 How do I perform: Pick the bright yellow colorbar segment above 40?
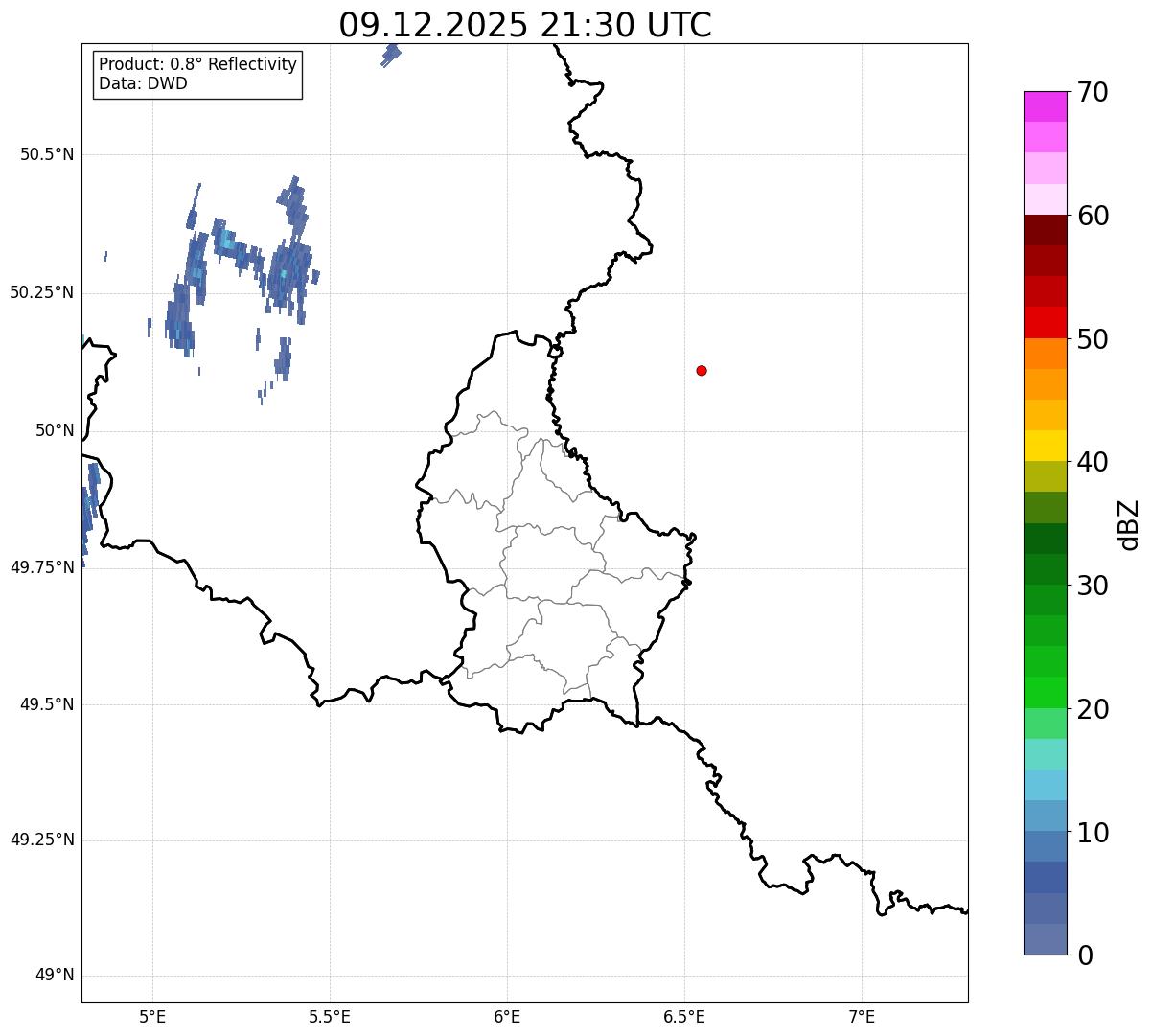pyautogui.click(x=1045, y=446)
